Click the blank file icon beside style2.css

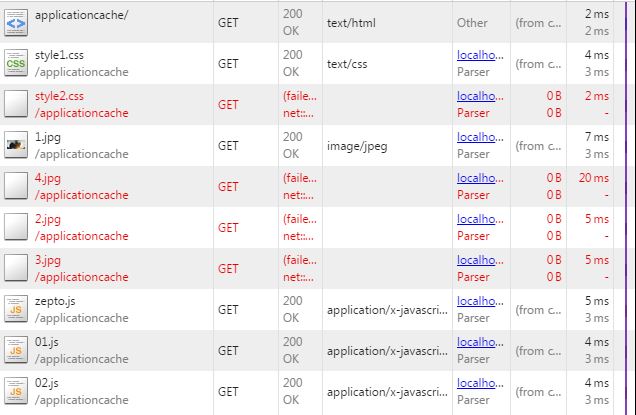pyautogui.click(x=16, y=104)
